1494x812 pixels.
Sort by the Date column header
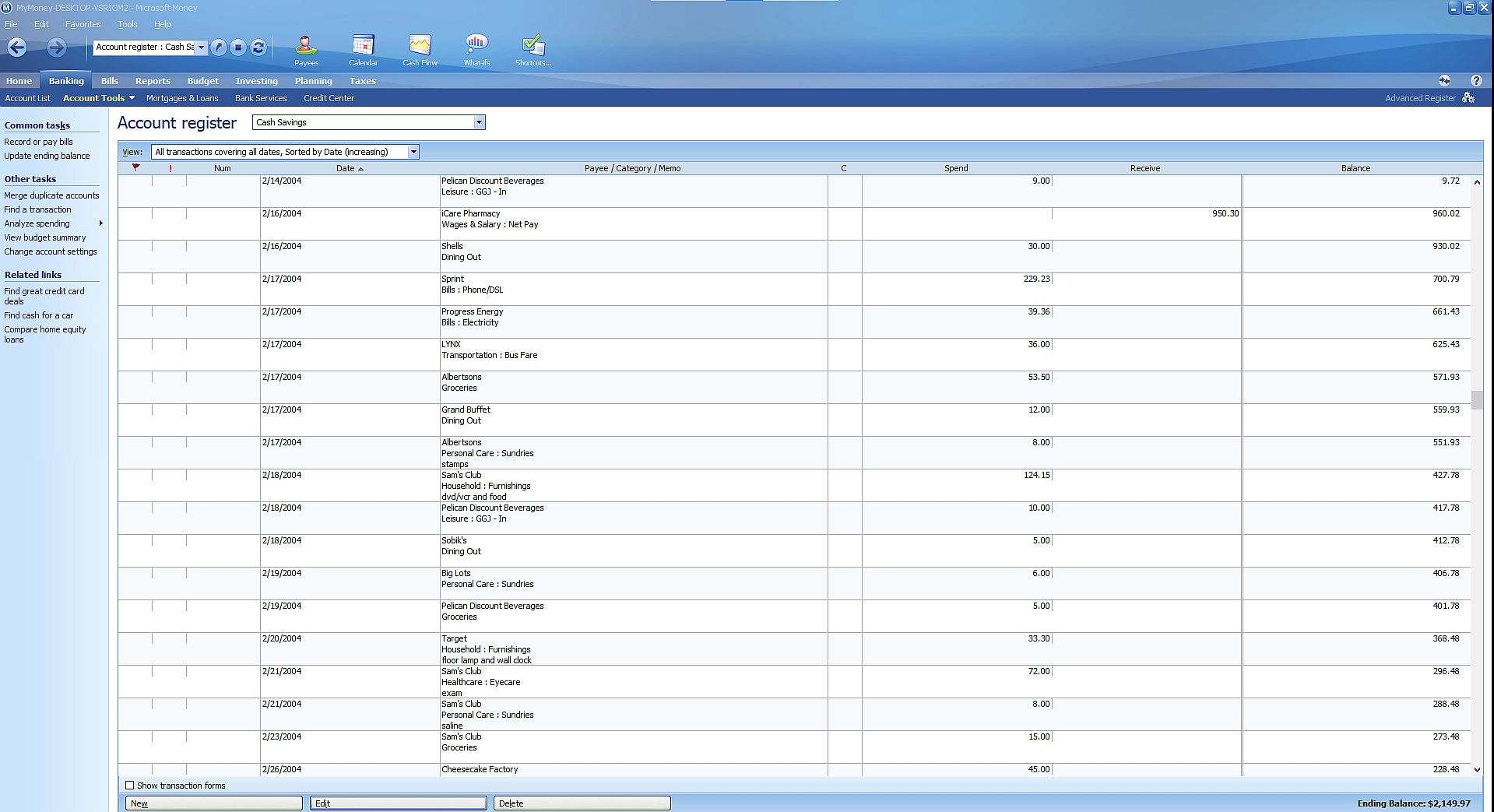[x=350, y=168]
